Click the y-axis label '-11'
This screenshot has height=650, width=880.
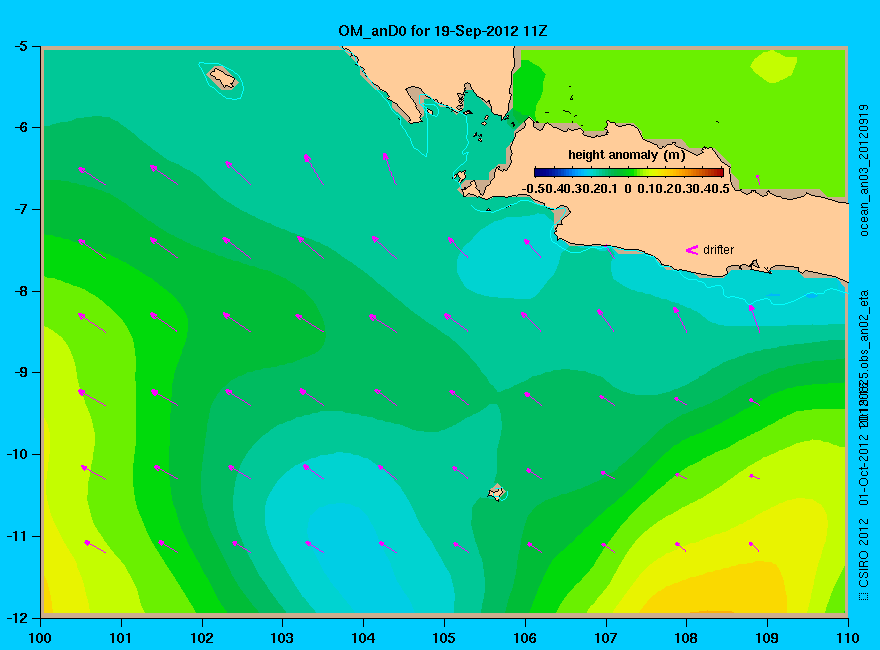pyautogui.click(x=17, y=536)
